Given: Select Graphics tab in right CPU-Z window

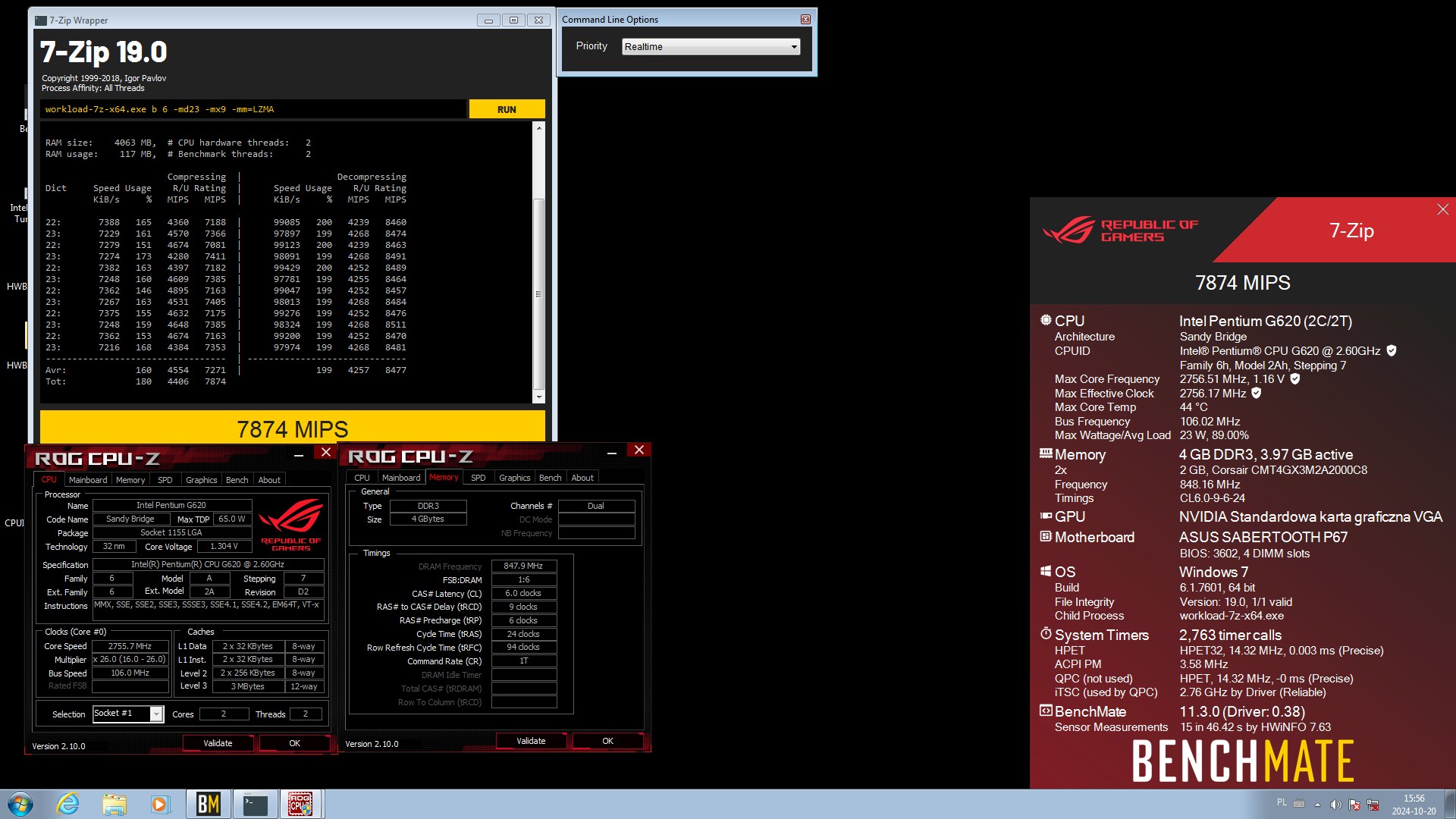Looking at the screenshot, I should 515,478.
